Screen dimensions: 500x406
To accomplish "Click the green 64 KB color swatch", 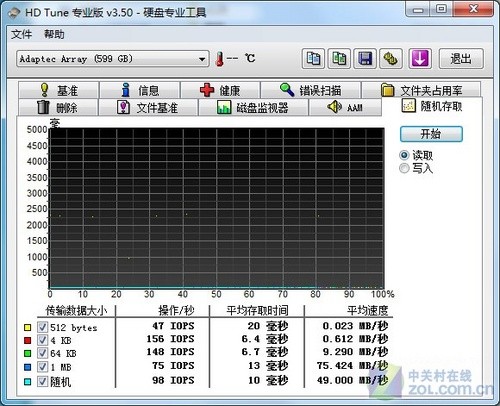I will pyautogui.click(x=27, y=353).
